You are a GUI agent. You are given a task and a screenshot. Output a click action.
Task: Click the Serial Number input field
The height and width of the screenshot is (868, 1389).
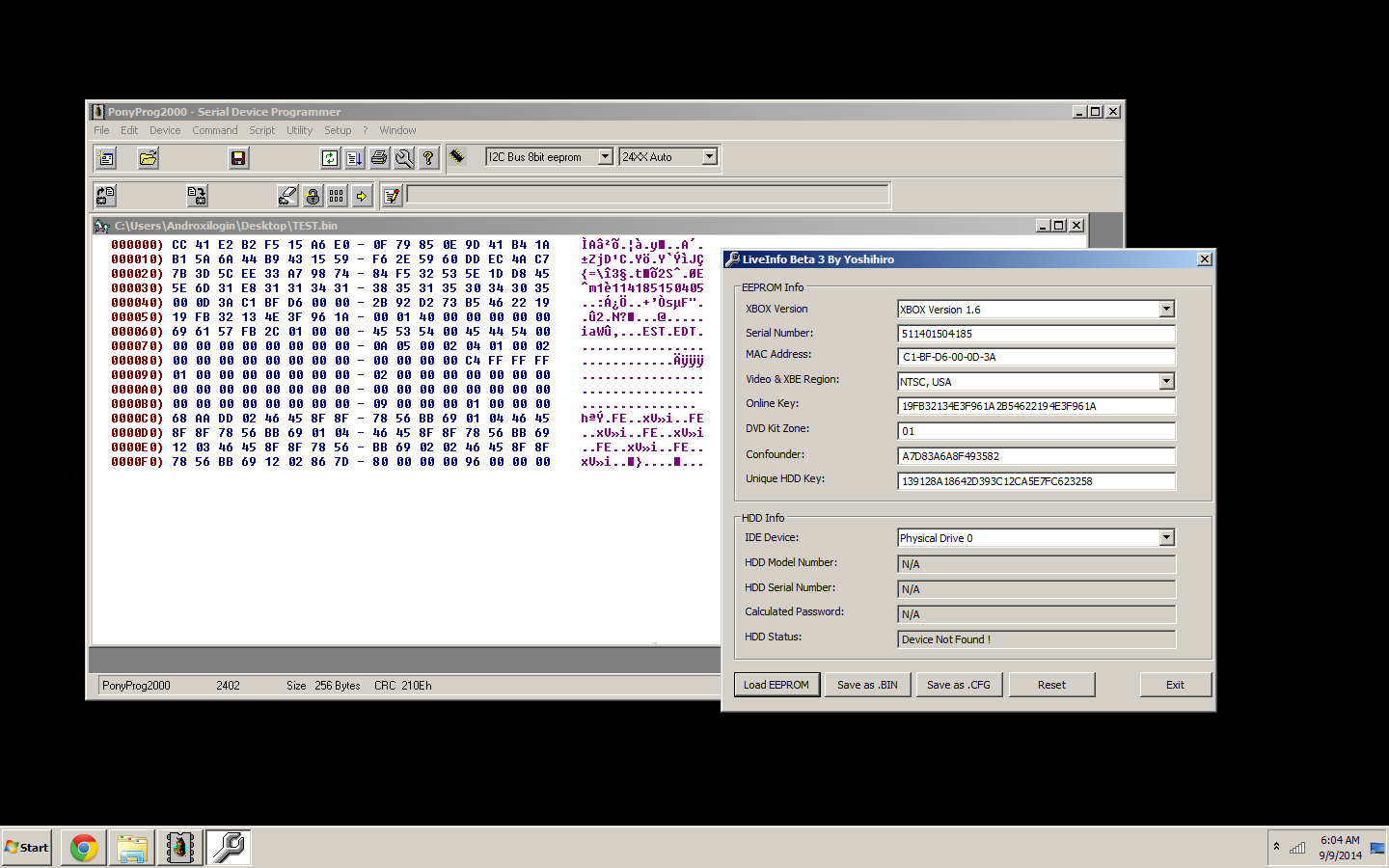pyautogui.click(x=1037, y=334)
